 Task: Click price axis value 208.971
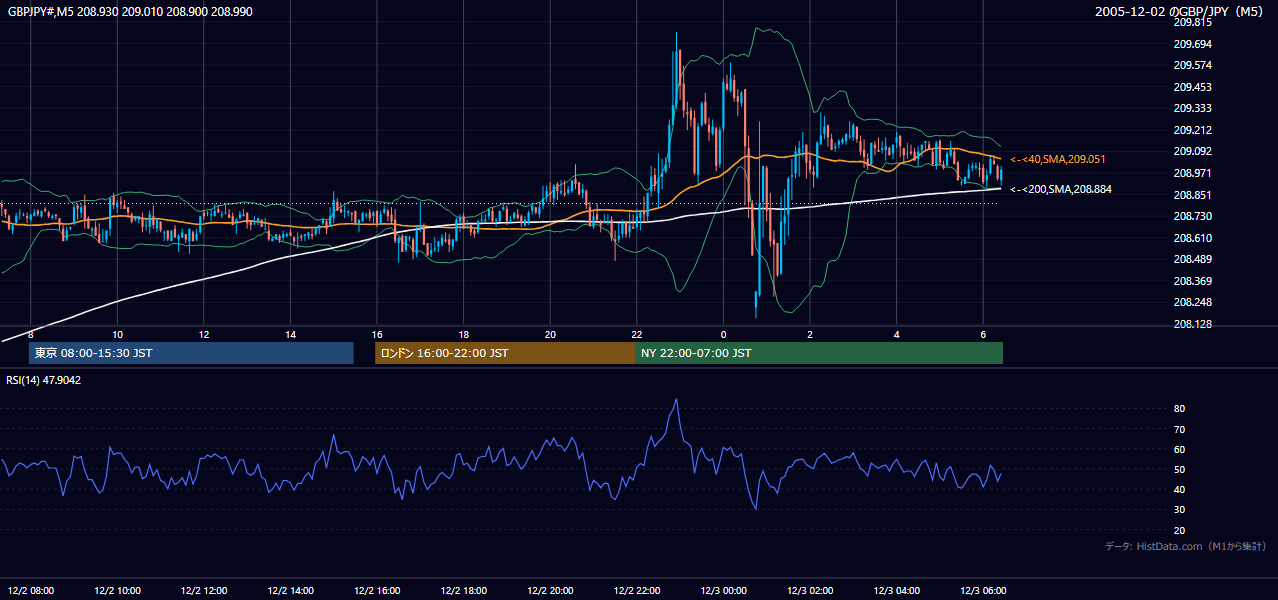coord(1193,173)
